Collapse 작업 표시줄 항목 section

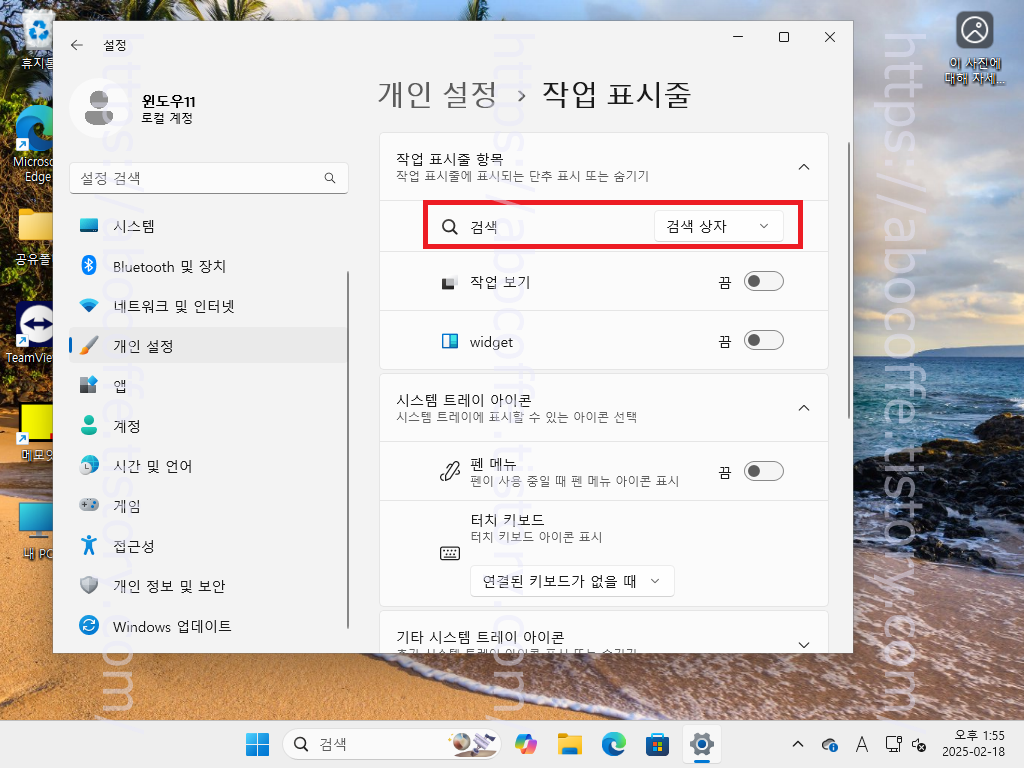804,167
